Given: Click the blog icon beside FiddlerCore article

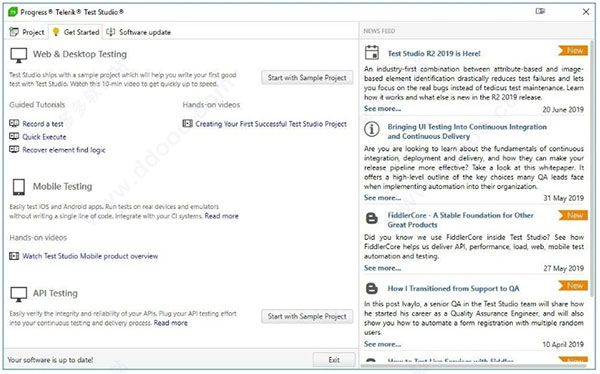Looking at the screenshot, I should pyautogui.click(x=372, y=218).
